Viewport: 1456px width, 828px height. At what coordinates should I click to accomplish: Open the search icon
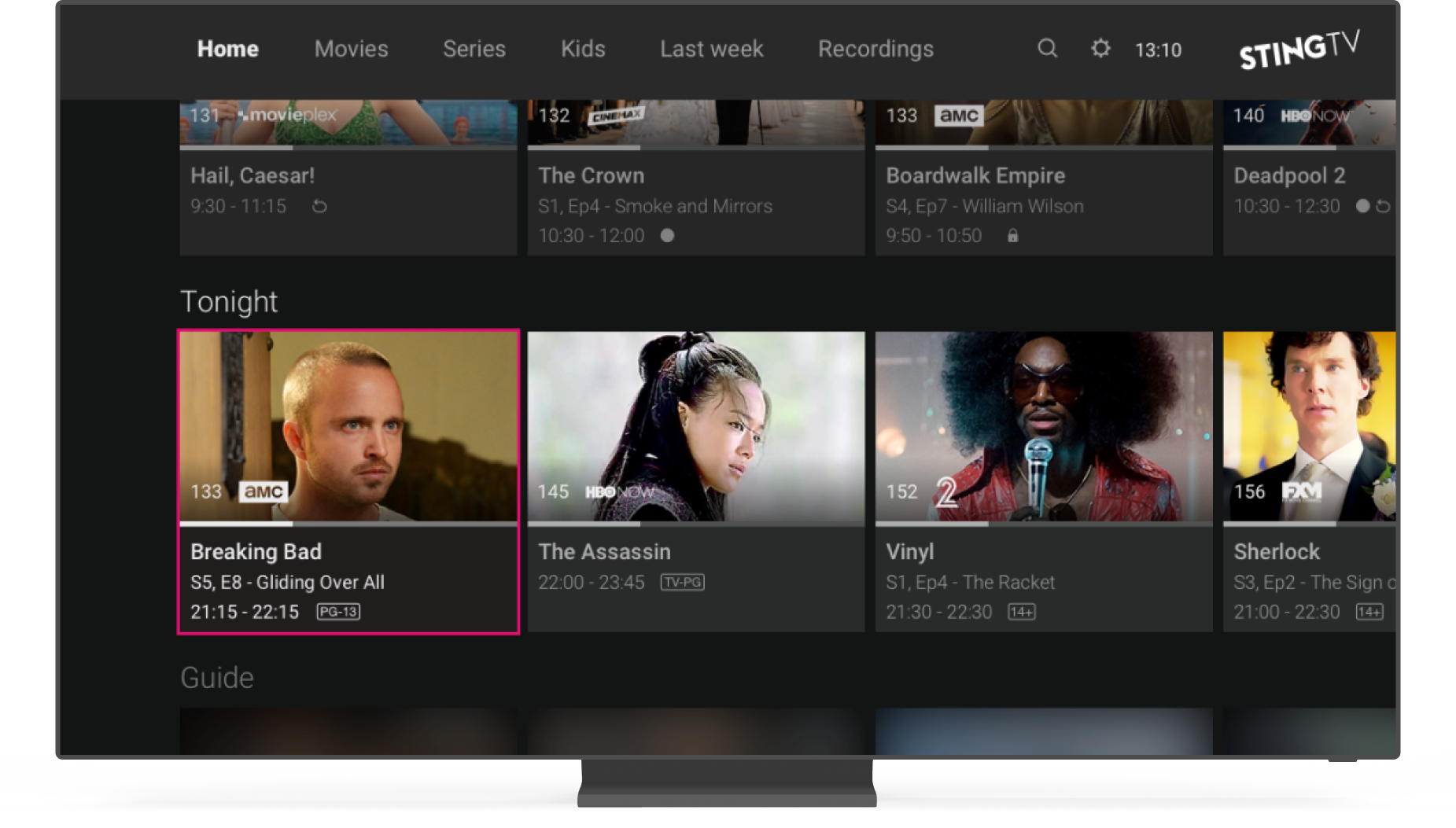(x=1047, y=49)
